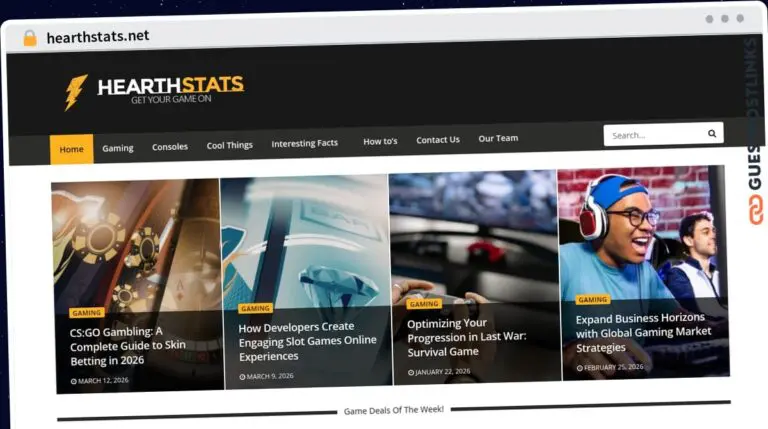Click the padlock icon in address bar

(x=30, y=38)
